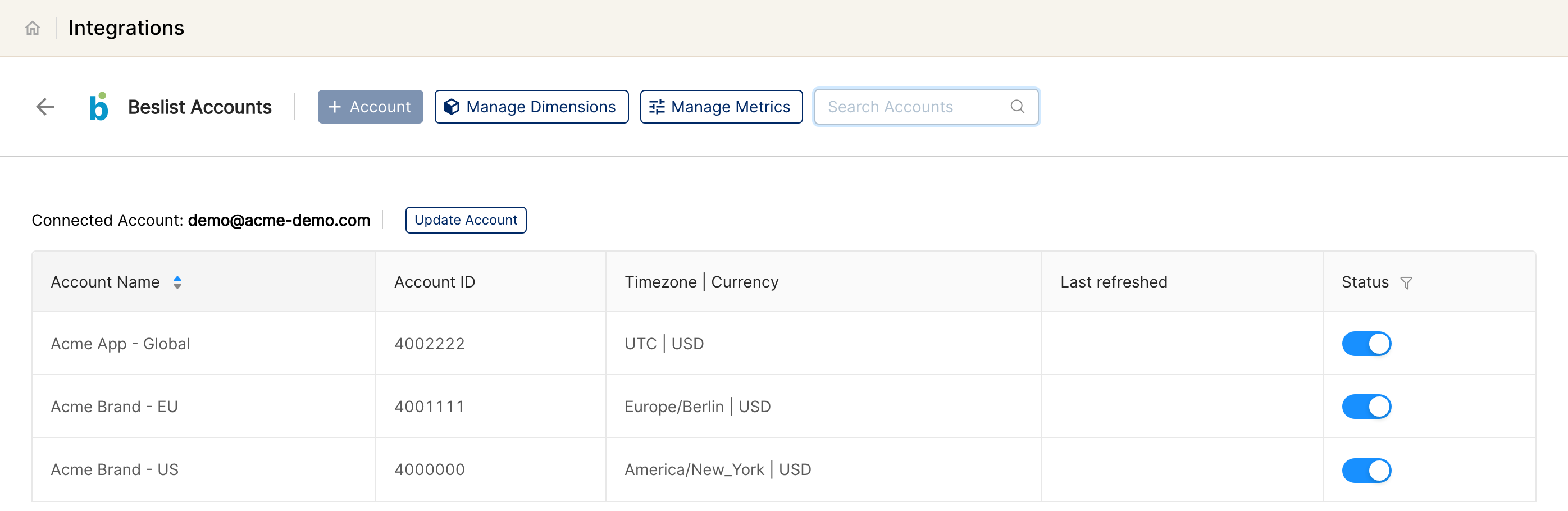
Task: Open Manage Metrics
Action: pos(721,107)
